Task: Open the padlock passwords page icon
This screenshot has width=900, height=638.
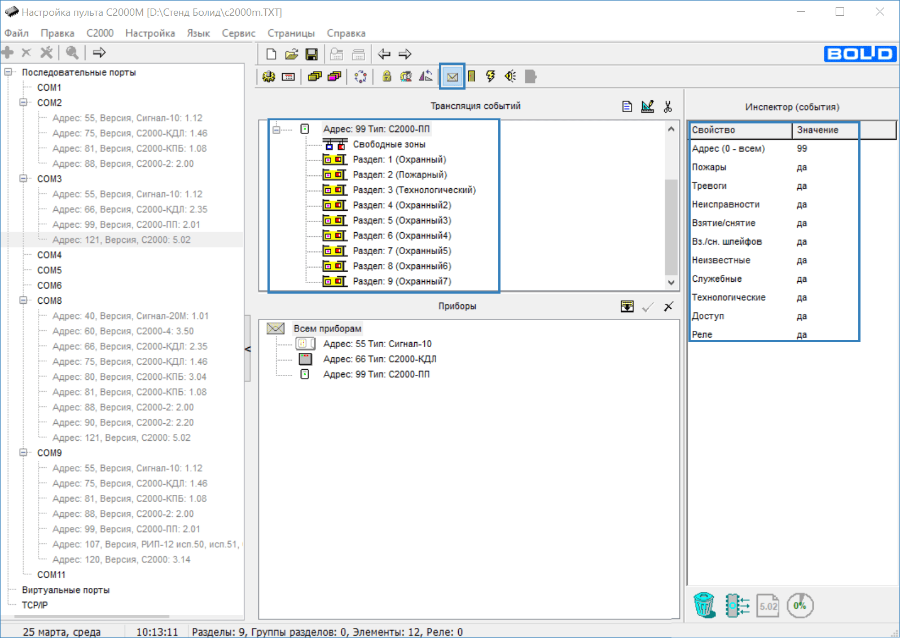Action: pos(386,76)
